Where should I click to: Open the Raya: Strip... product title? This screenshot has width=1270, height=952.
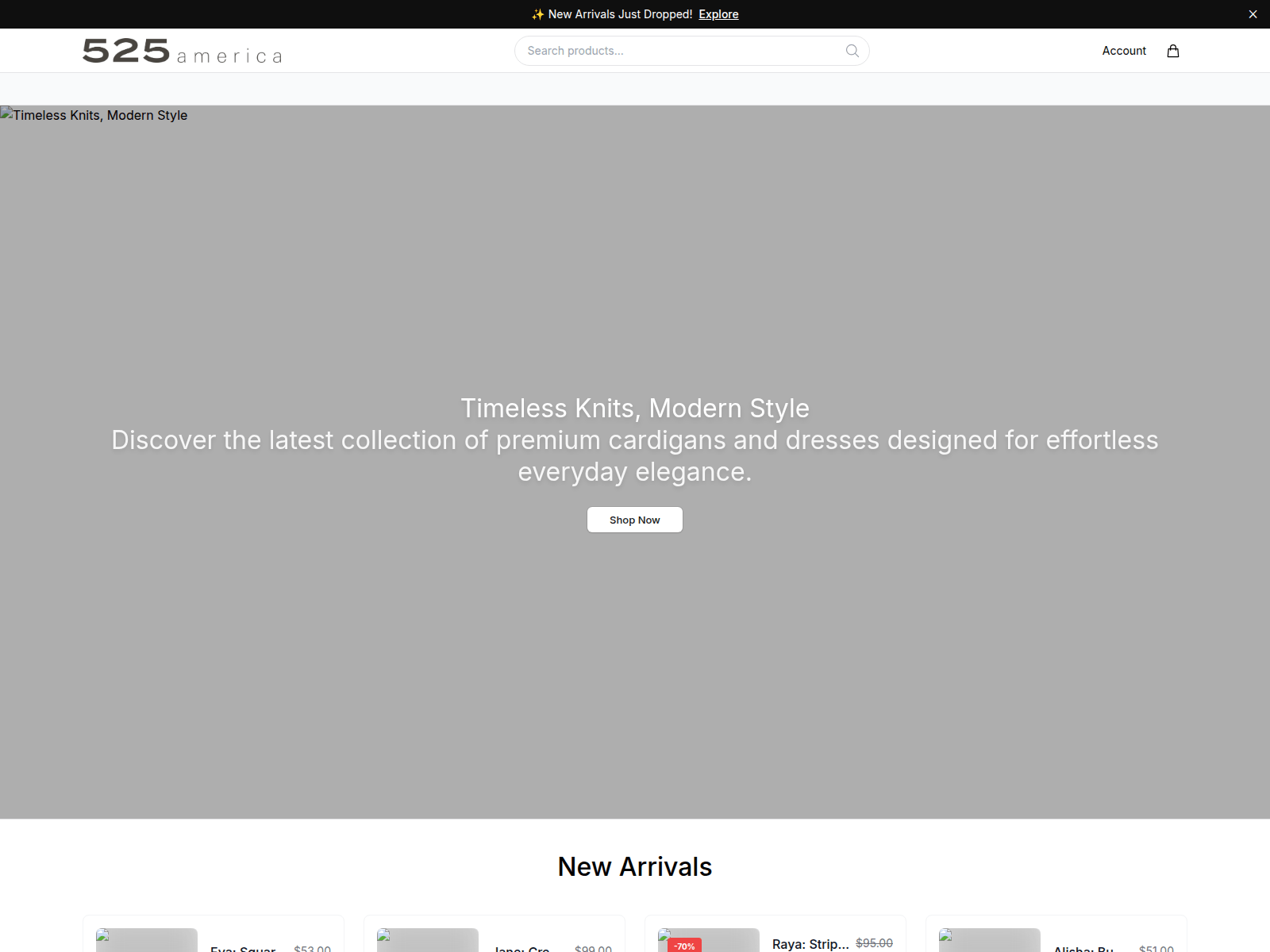click(810, 944)
